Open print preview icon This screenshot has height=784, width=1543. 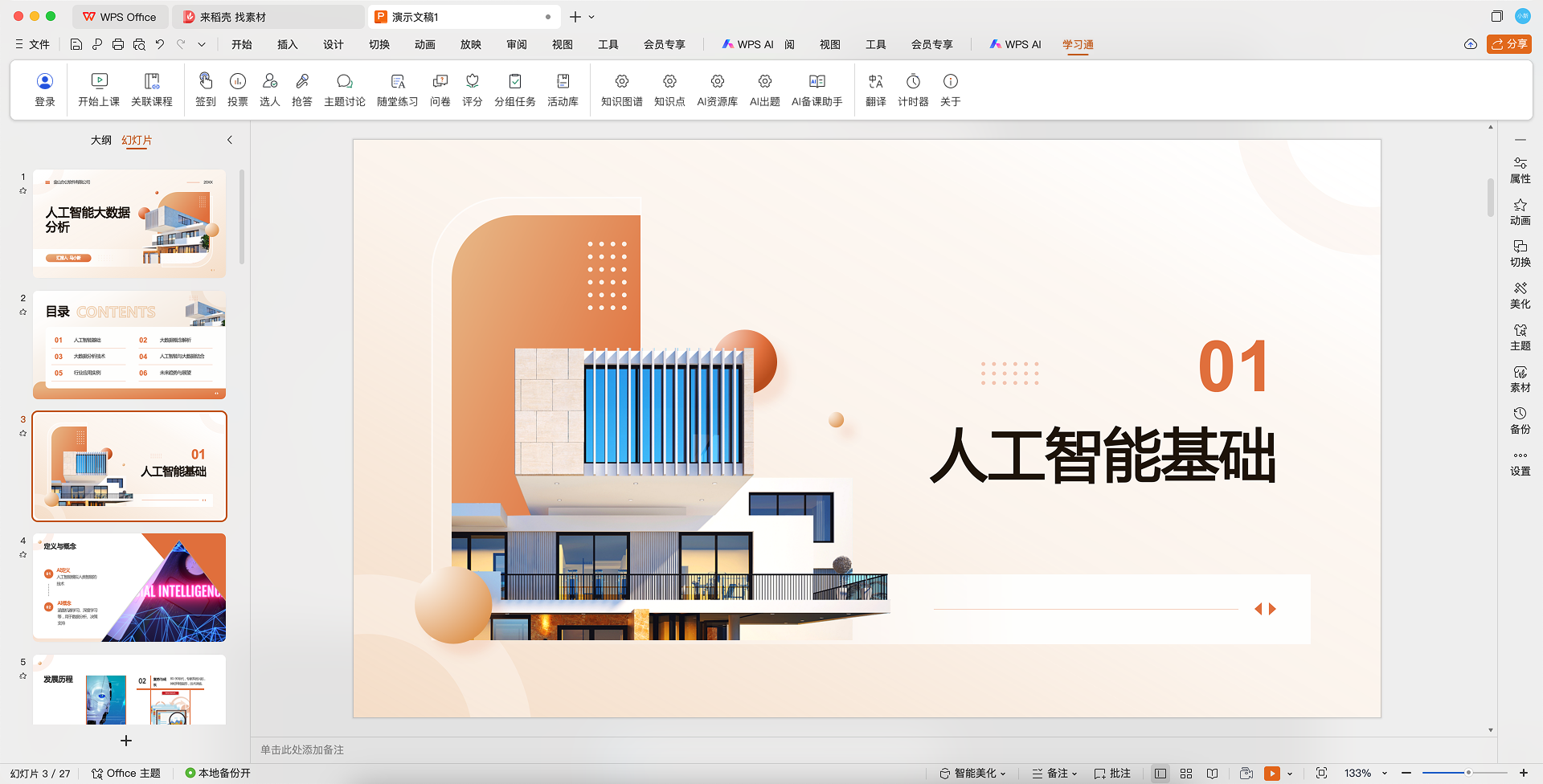click(x=139, y=44)
